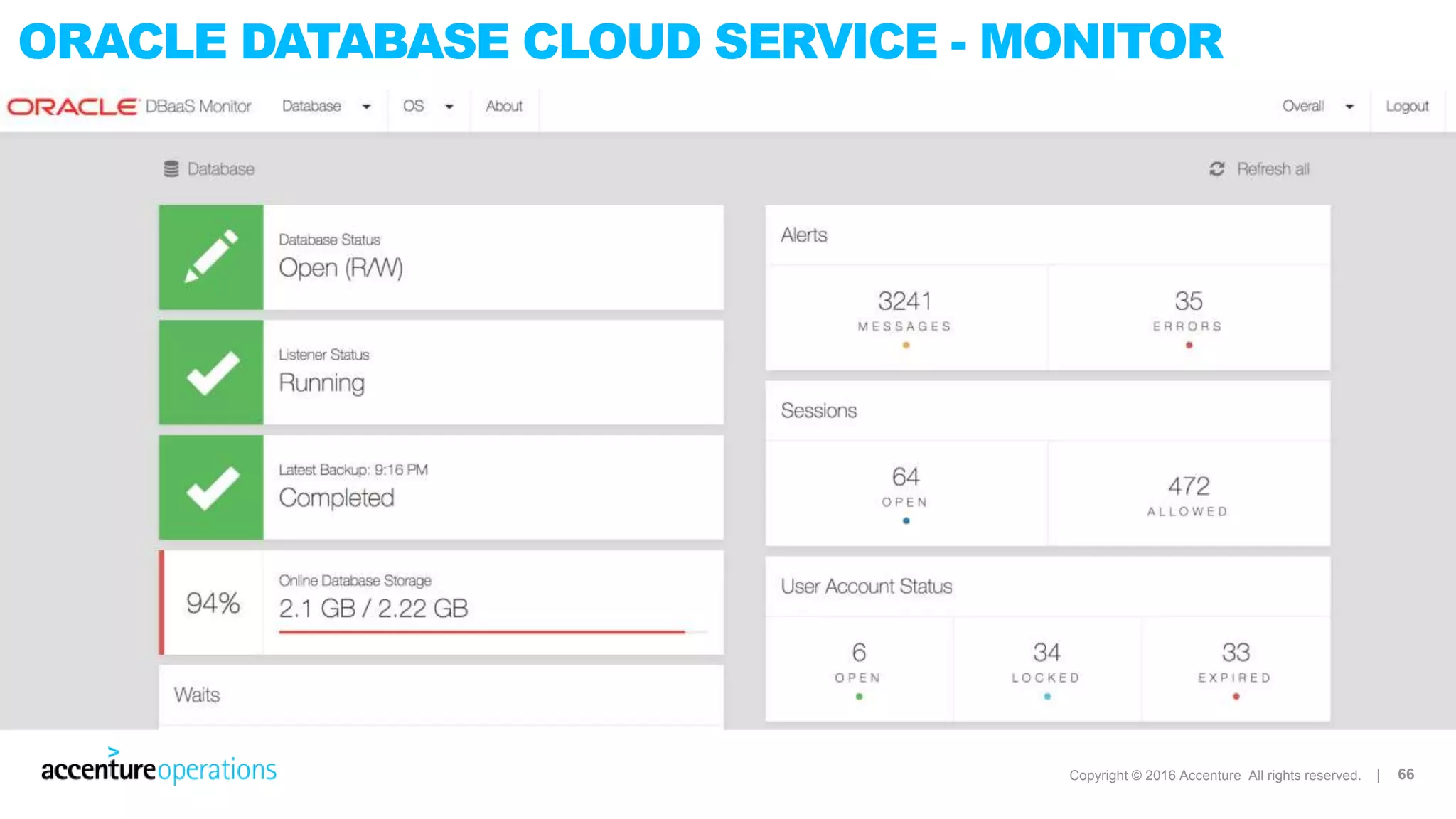Click the Alerts panel header

(1047, 235)
